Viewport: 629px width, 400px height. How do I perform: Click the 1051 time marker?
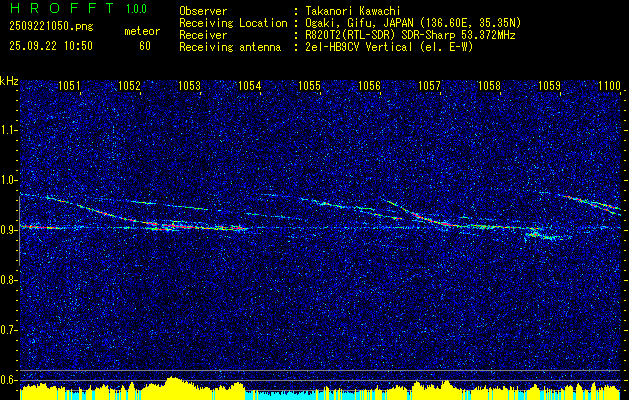click(69, 85)
